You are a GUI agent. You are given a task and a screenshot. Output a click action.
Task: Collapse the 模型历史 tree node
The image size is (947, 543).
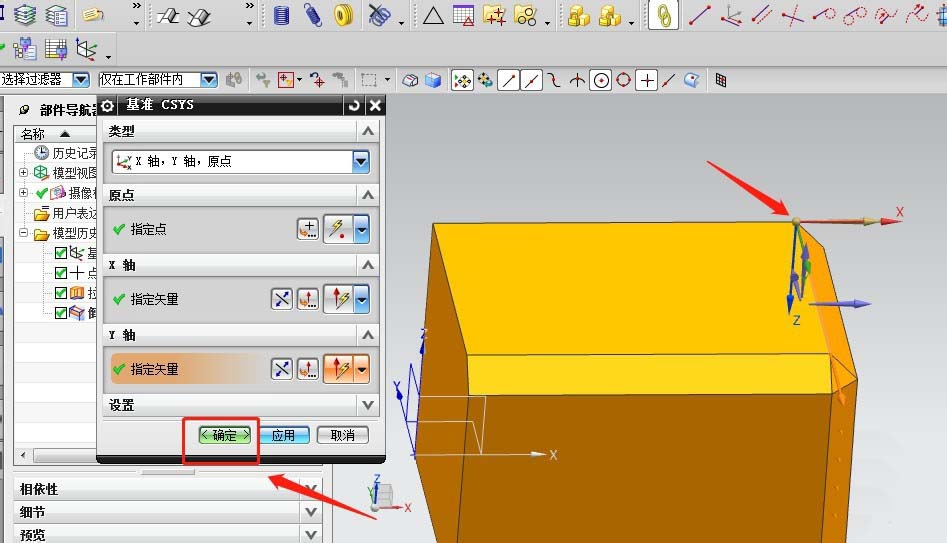(x=24, y=233)
